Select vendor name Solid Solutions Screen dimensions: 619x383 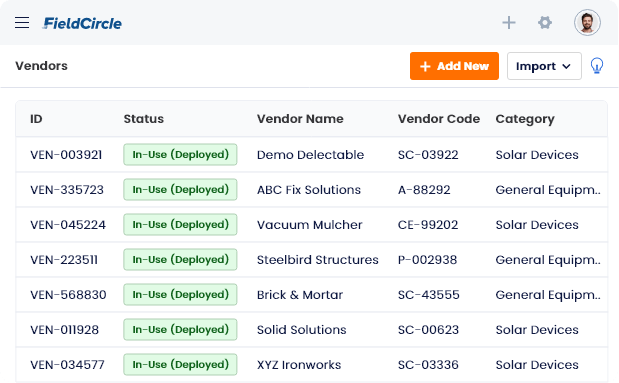coord(301,330)
